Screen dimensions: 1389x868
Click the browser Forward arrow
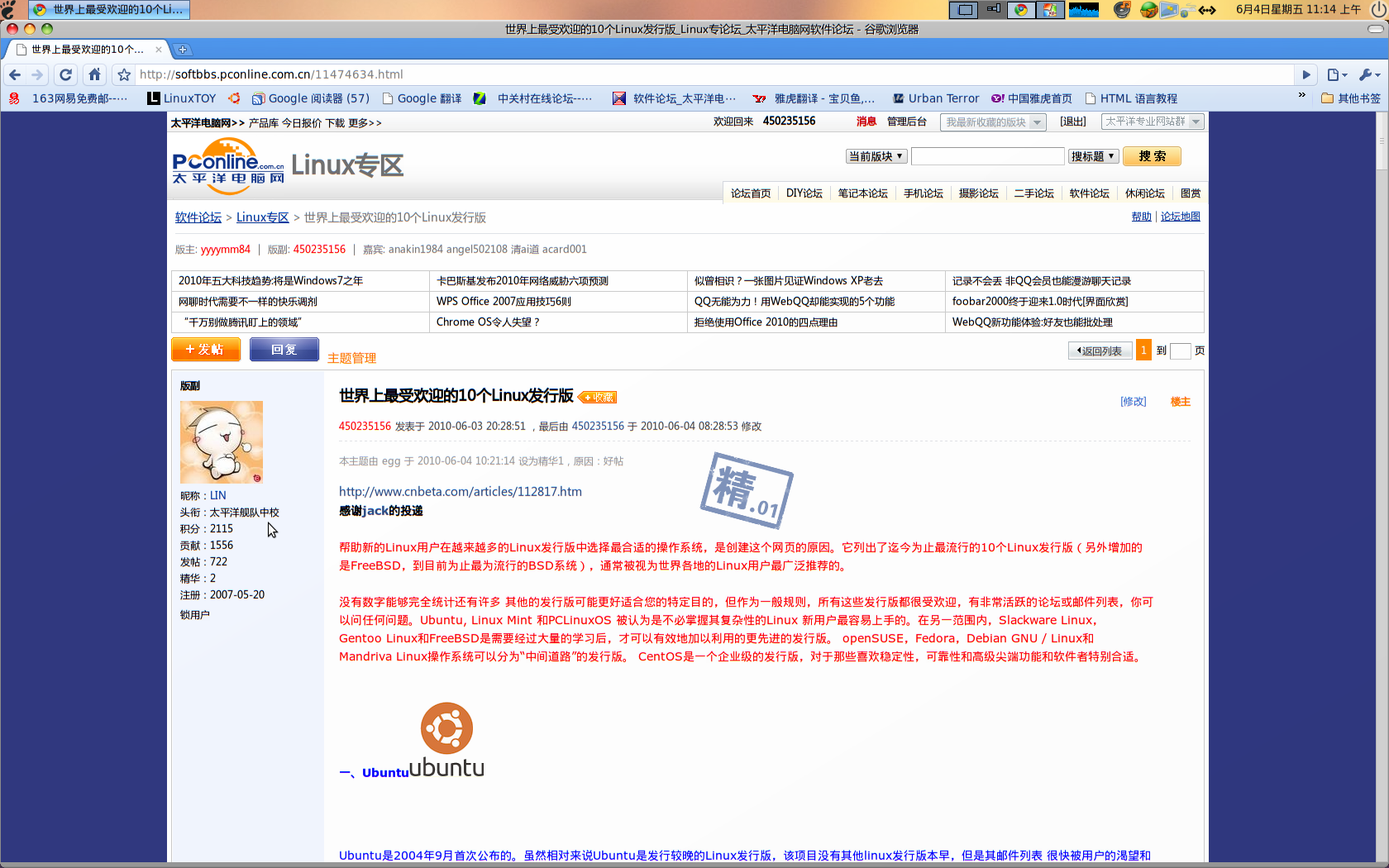[37, 74]
